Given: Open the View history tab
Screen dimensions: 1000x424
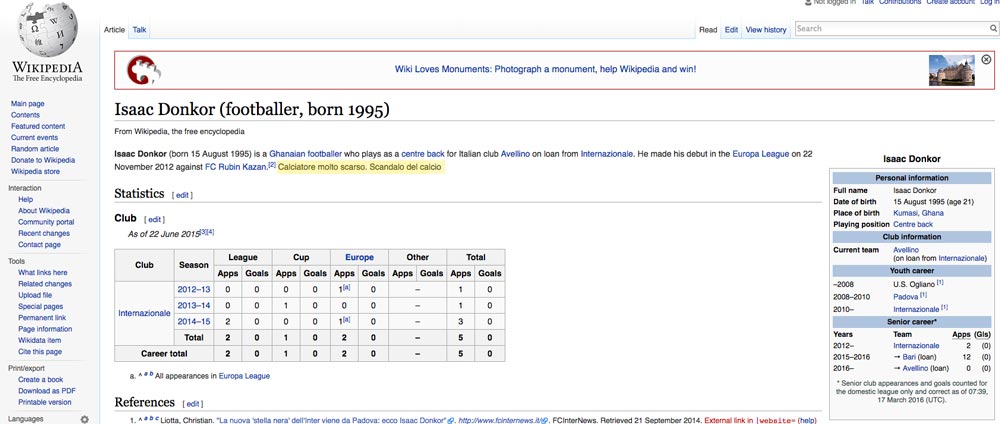Looking at the screenshot, I should [766, 30].
